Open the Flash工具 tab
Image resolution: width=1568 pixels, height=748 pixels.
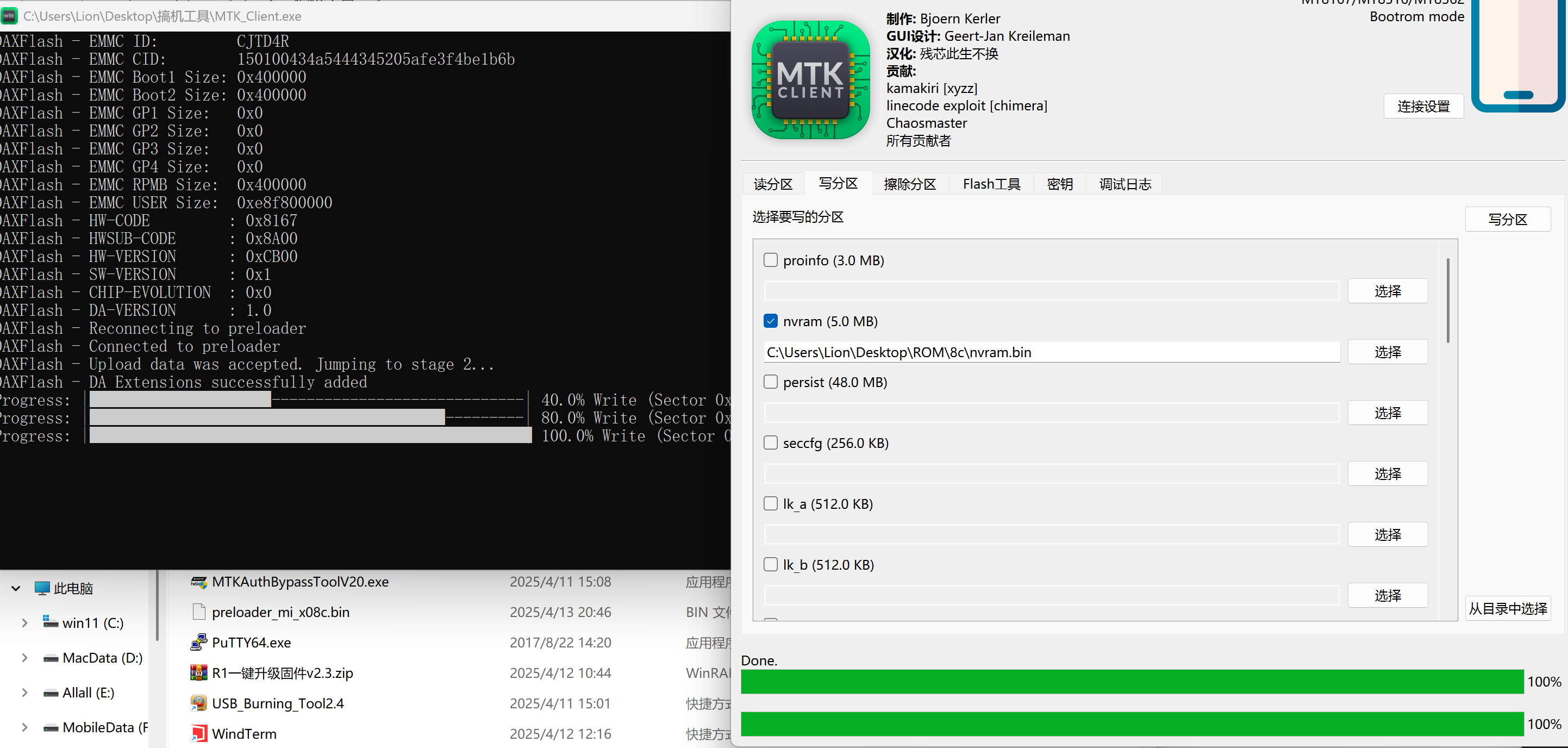(991, 184)
